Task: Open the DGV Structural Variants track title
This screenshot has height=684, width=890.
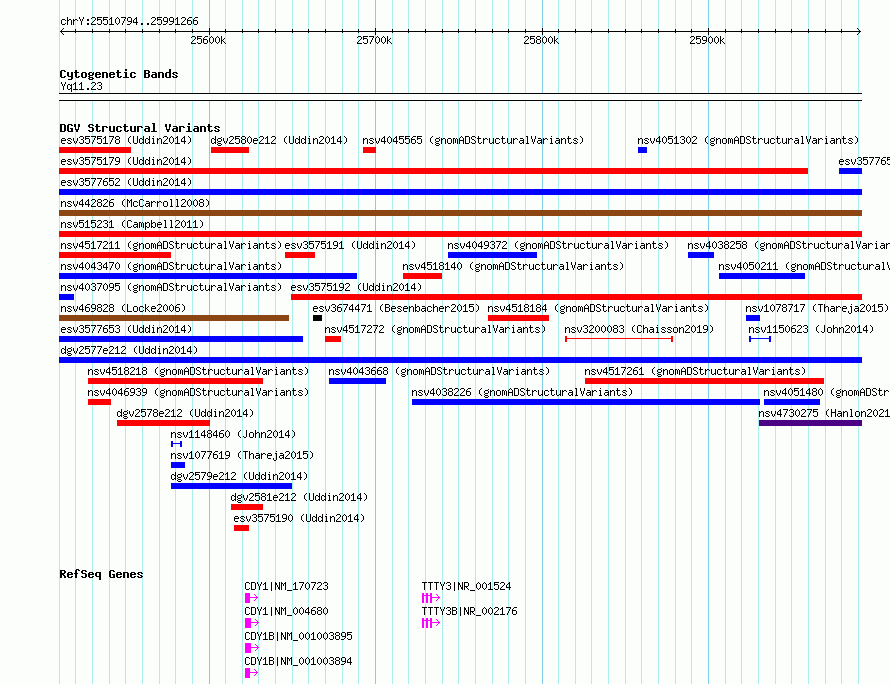Action: [140, 128]
